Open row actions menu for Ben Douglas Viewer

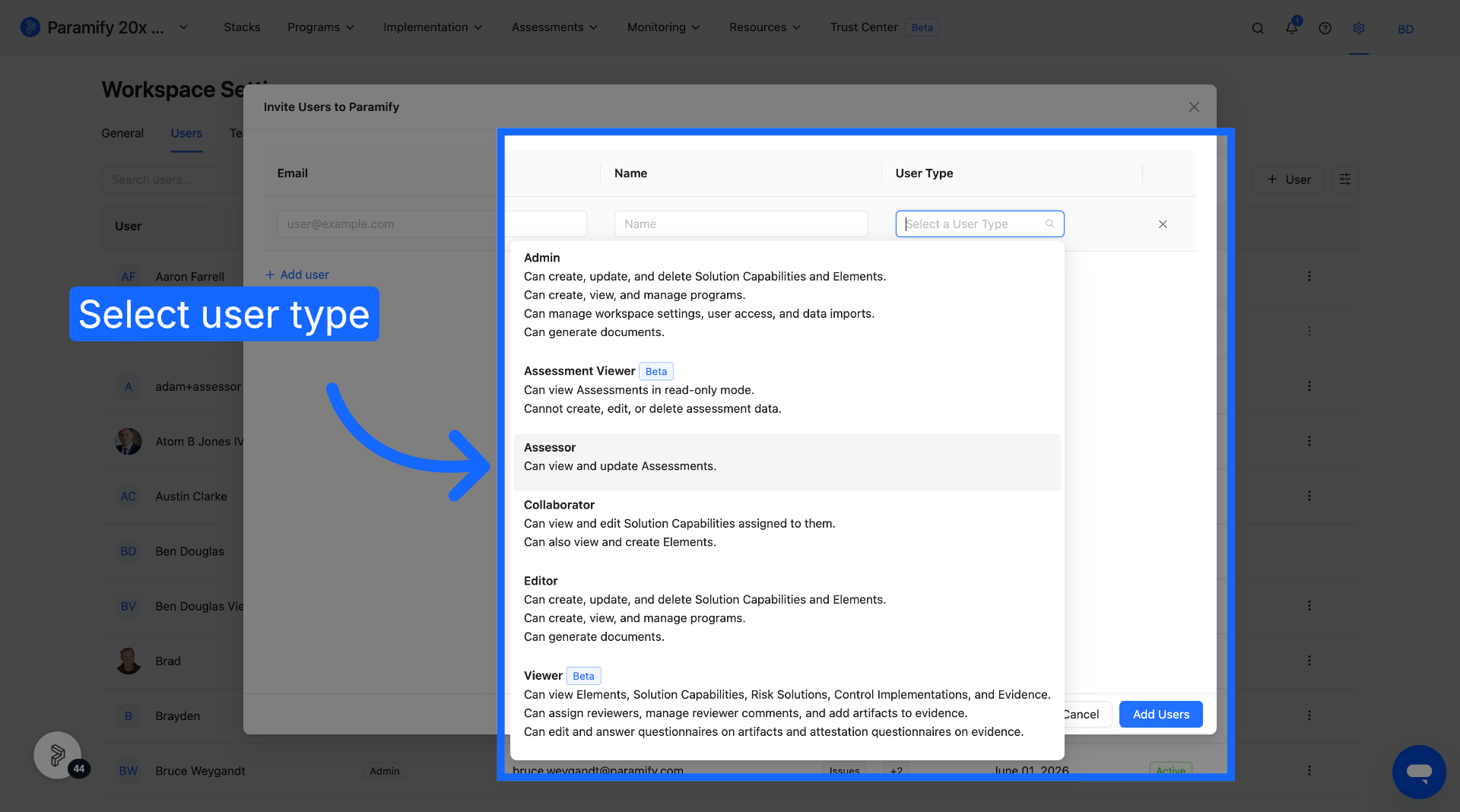click(1309, 606)
